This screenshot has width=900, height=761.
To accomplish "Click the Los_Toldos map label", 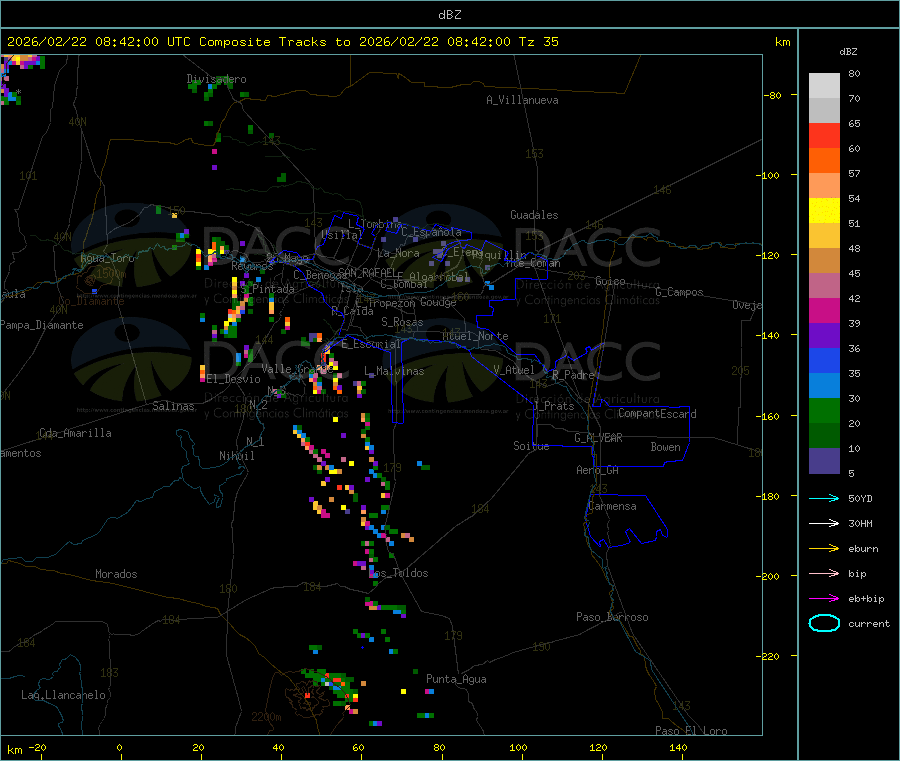I will [x=399, y=573].
